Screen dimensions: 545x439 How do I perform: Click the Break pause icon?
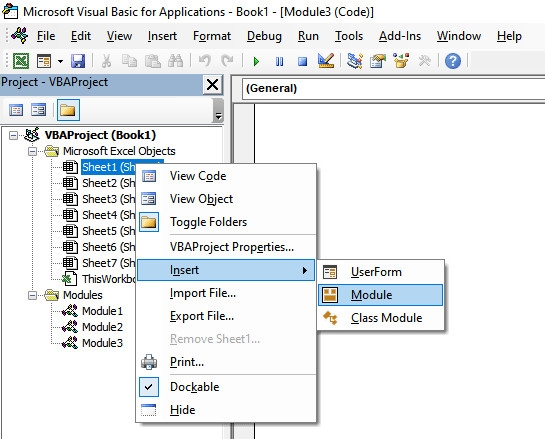pos(279,62)
